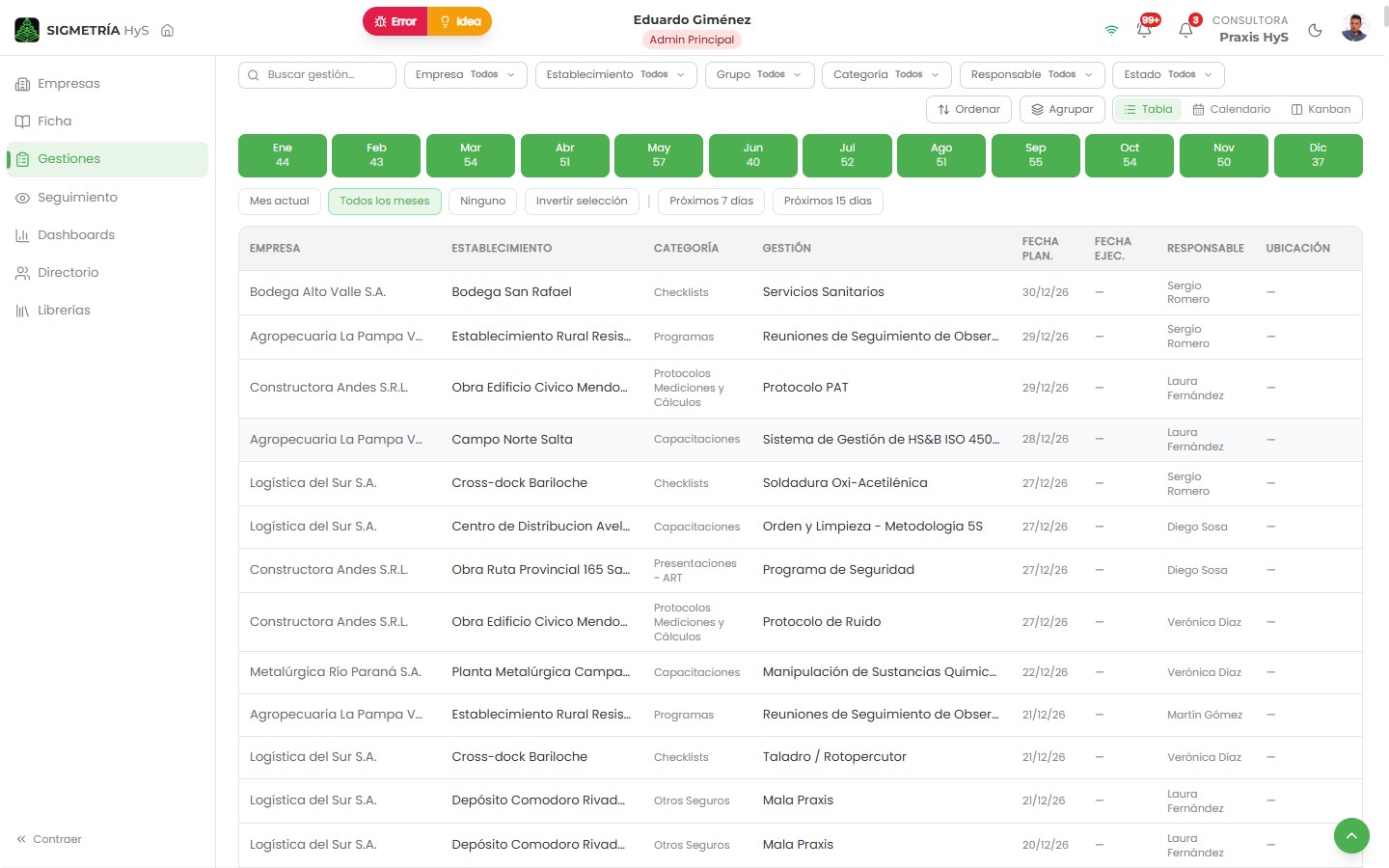The image size is (1389, 868).
Task: Expand the Responsable filter dropdown
Action: [1033, 75]
